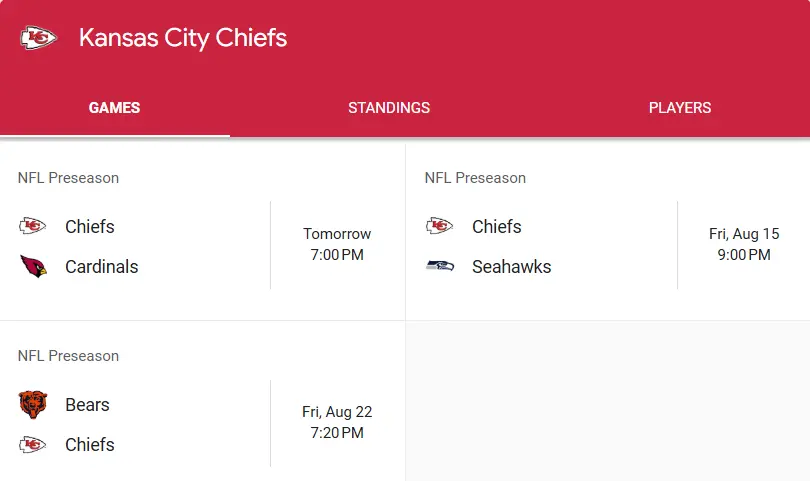810x481 pixels.
Task: Click the Chiefs logo in the header
Action: (x=39, y=38)
